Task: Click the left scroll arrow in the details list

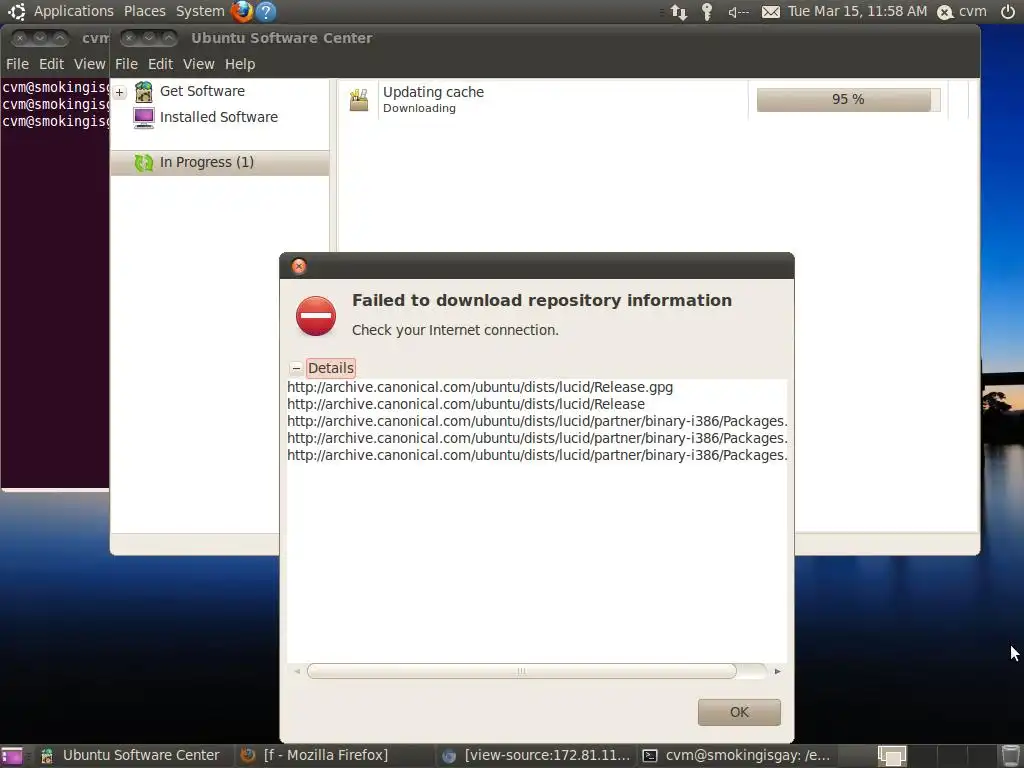Action: [x=297, y=671]
